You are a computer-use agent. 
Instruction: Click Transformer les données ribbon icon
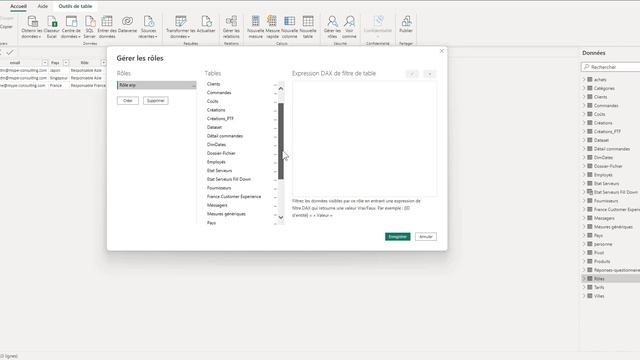click(x=180, y=27)
